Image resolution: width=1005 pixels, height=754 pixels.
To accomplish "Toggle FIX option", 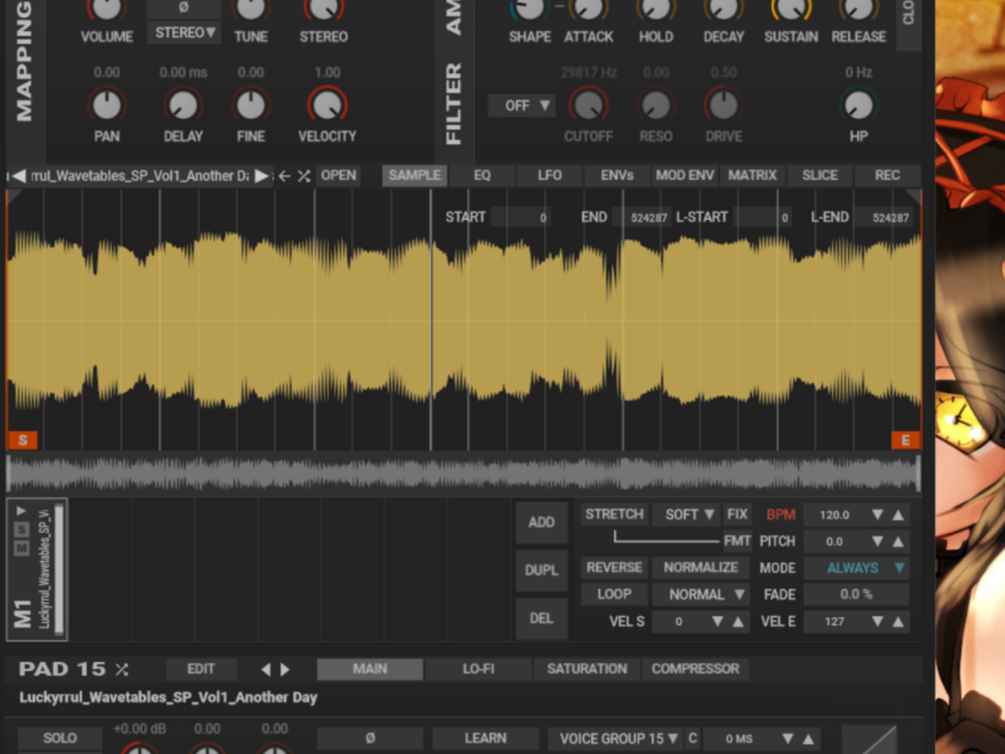I will pyautogui.click(x=737, y=514).
